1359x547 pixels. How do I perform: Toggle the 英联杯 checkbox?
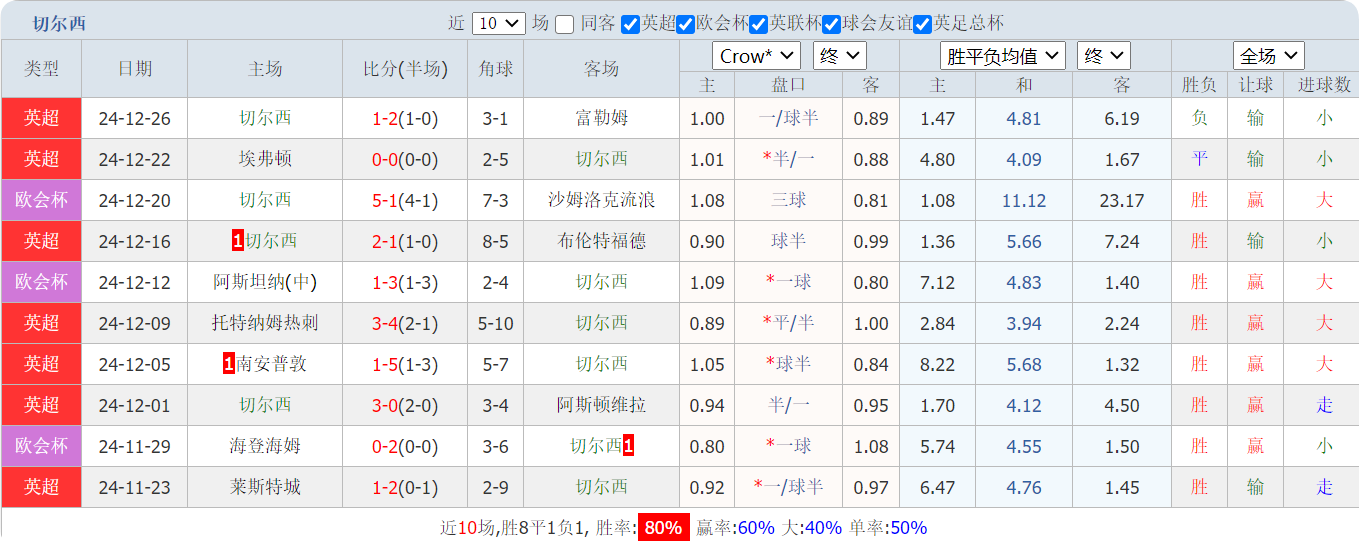pyautogui.click(x=758, y=24)
